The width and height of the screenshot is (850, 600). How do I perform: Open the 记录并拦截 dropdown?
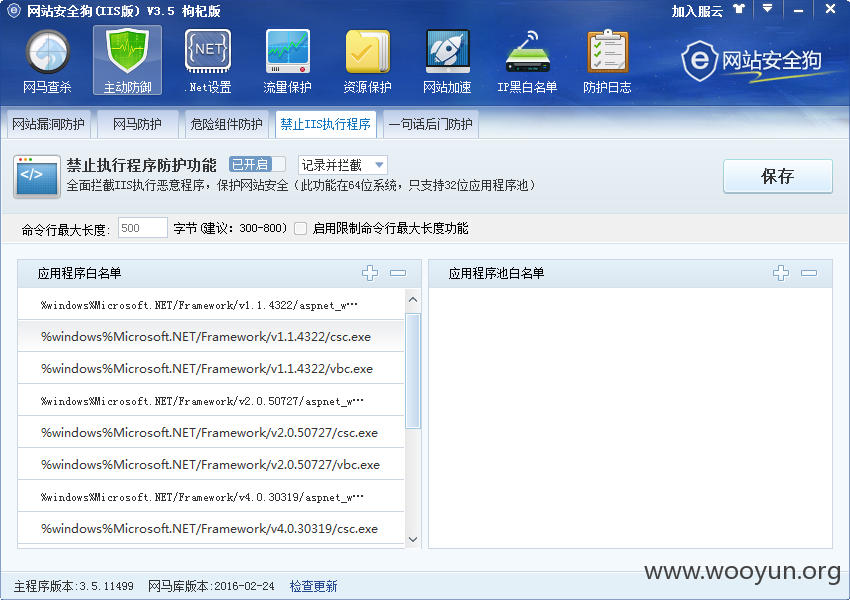point(343,165)
